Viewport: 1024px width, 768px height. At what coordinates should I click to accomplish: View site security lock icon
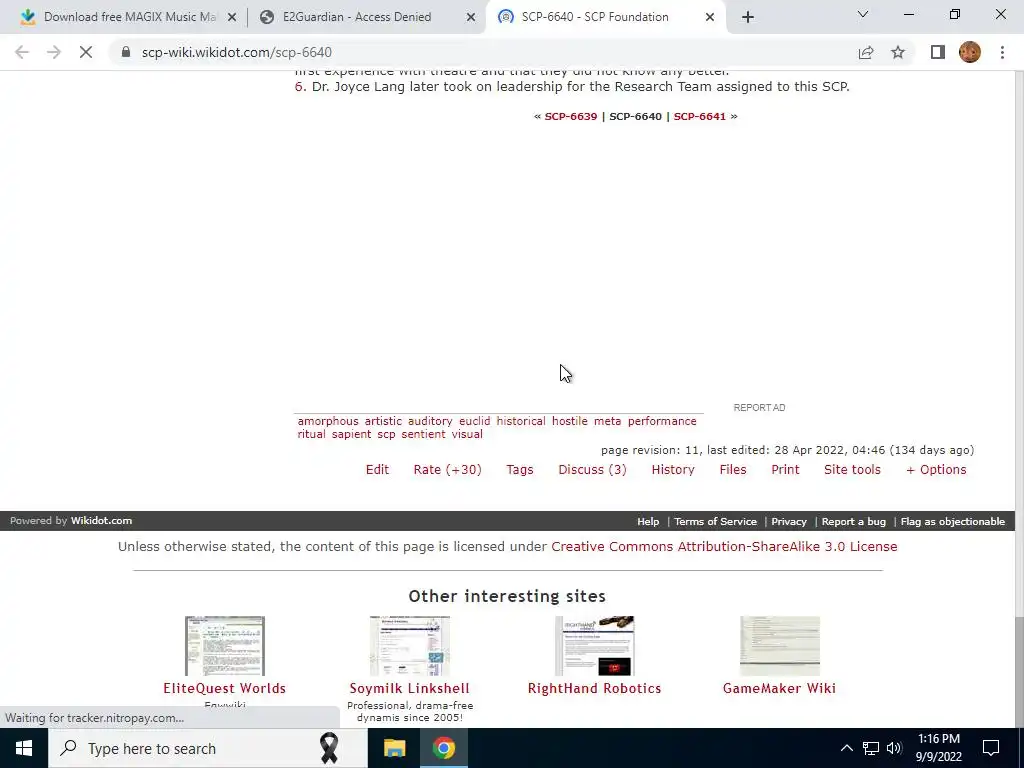[x=126, y=52]
